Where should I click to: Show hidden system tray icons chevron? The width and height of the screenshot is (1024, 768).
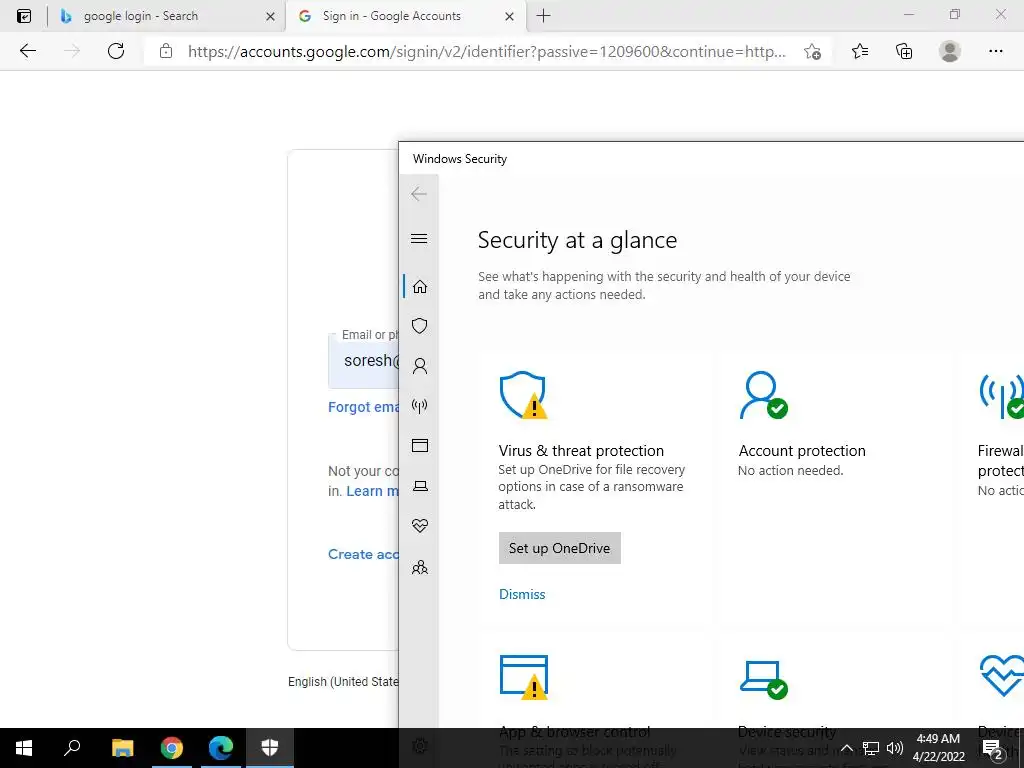(846, 748)
